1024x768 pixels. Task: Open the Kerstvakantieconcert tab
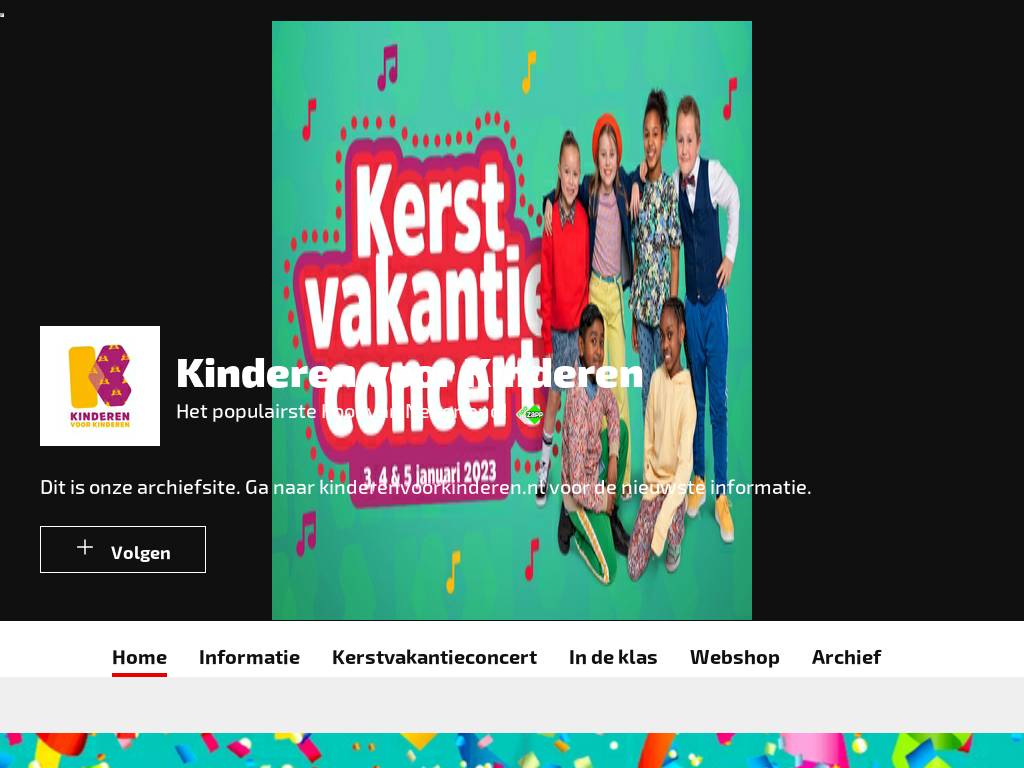coord(434,657)
